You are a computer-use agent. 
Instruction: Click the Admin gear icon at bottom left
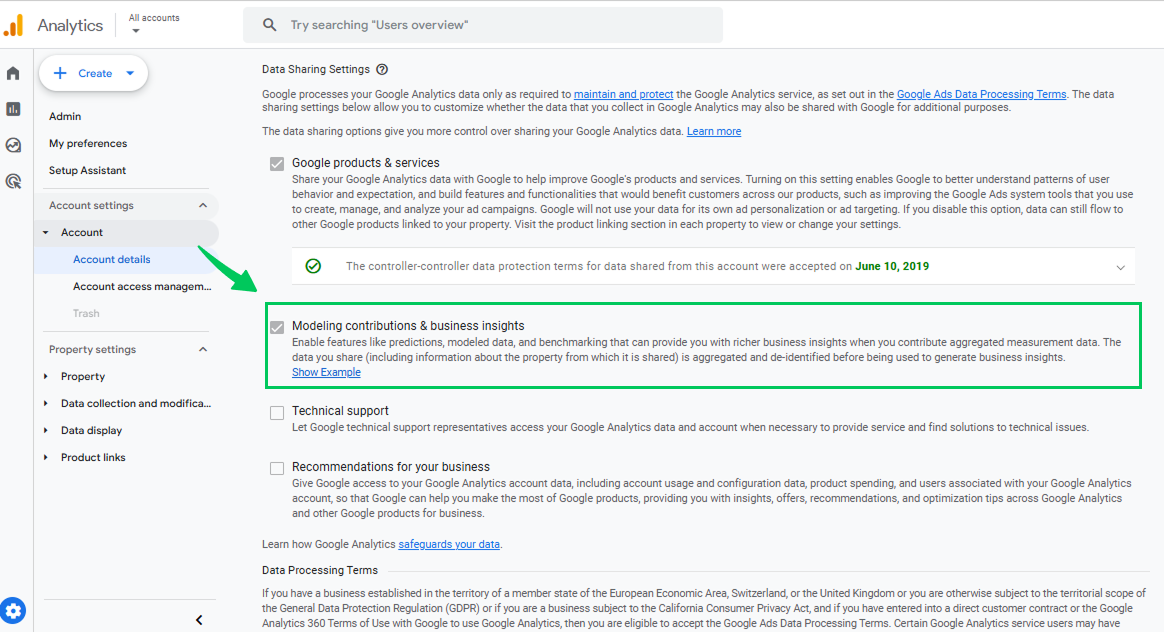[13, 611]
